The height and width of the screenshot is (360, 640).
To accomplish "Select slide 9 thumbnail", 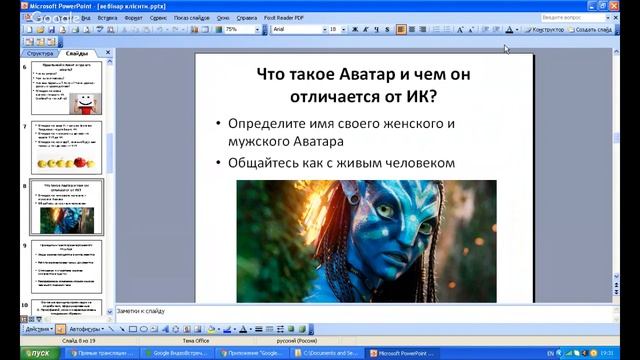I will coord(67,267).
